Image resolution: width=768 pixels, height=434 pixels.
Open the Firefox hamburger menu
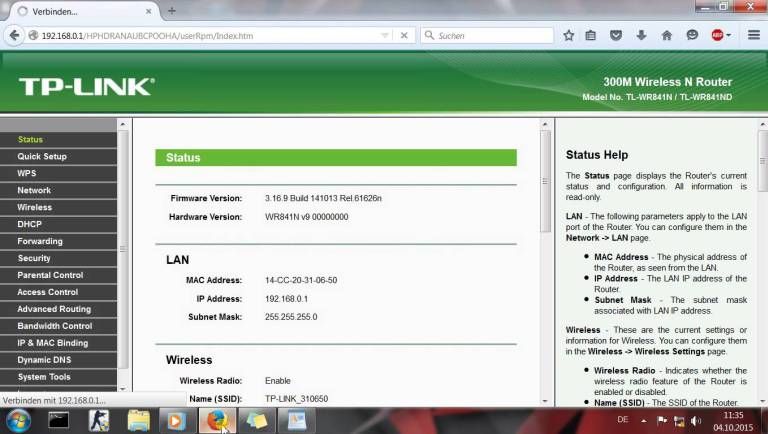click(x=754, y=35)
